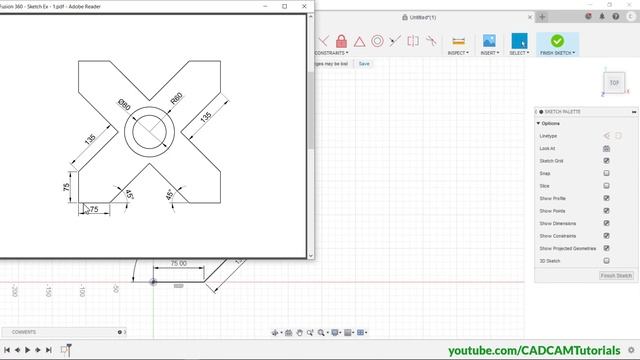Collapse the Options section in Sketch Palette
Image resolution: width=640 pixels, height=360 pixels.
[538, 123]
